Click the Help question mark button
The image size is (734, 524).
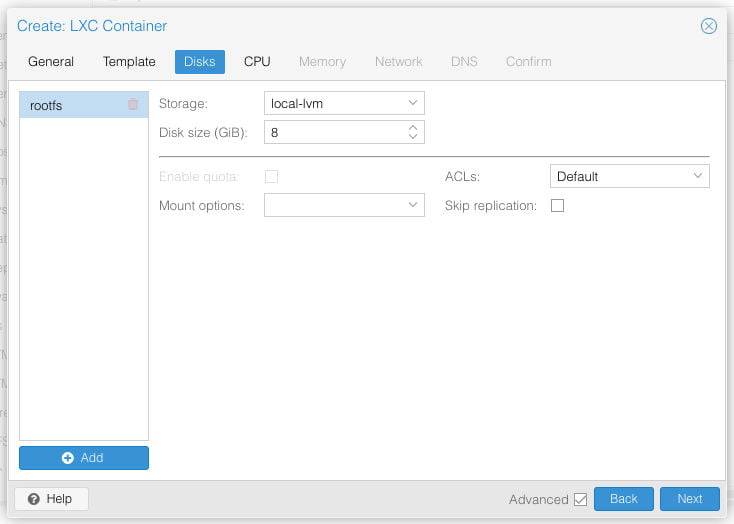(51, 498)
